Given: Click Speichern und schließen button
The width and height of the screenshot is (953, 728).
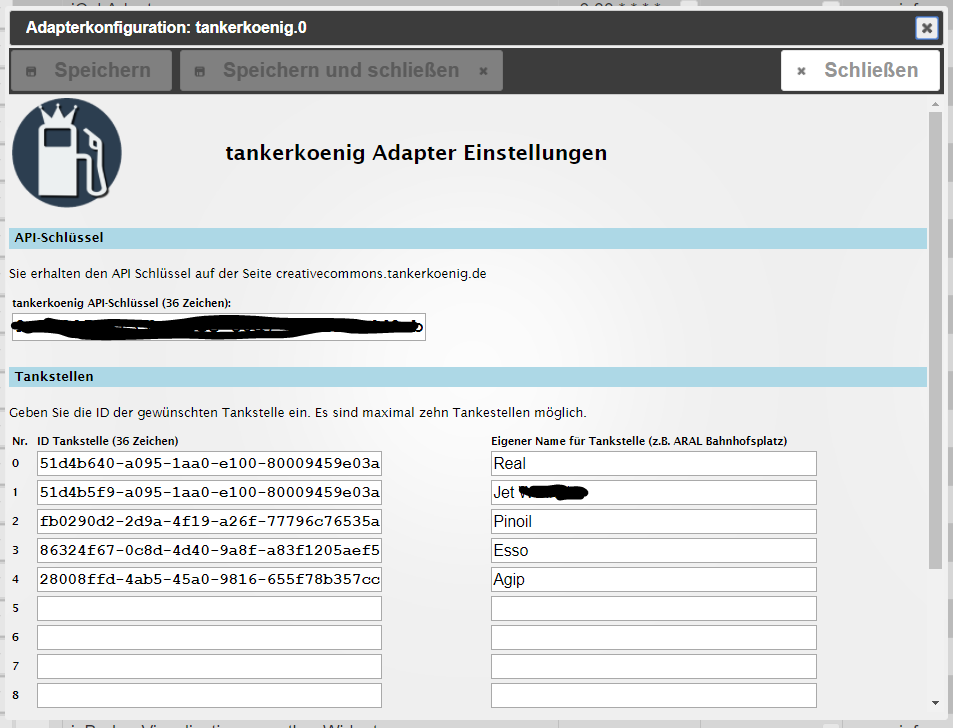Looking at the screenshot, I should tap(341, 70).
